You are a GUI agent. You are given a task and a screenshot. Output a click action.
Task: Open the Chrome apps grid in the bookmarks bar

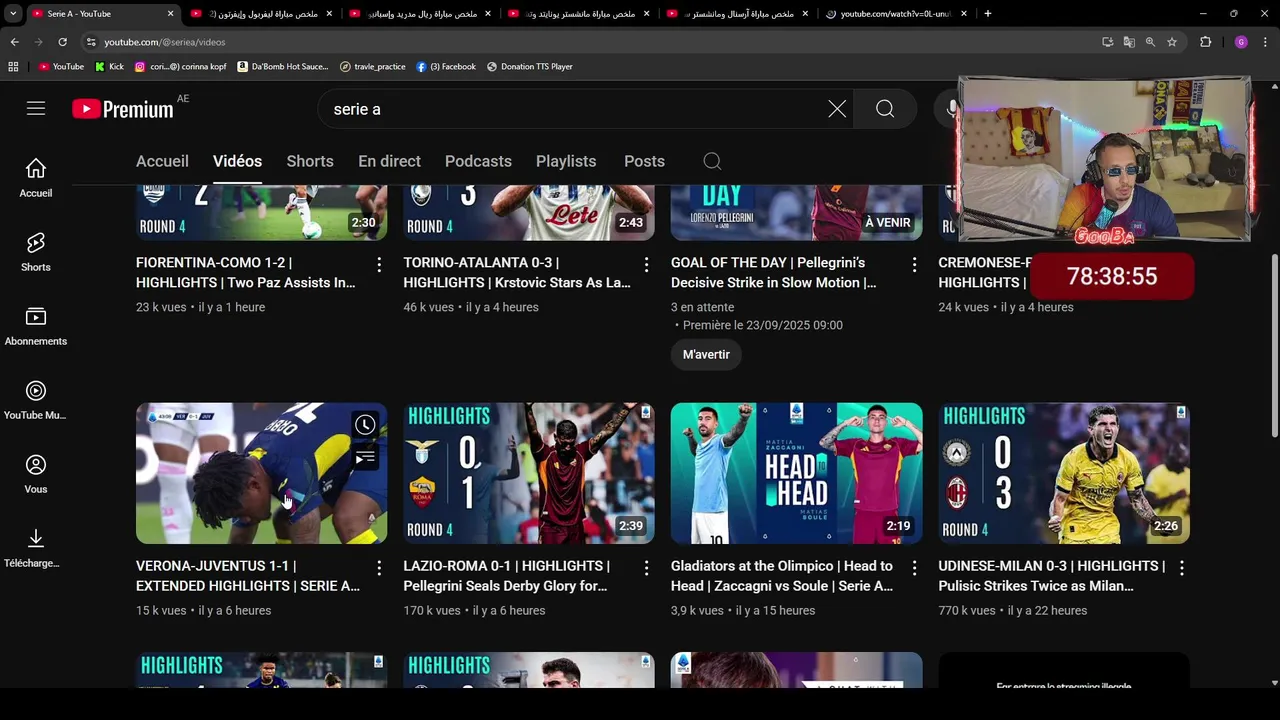pos(13,66)
